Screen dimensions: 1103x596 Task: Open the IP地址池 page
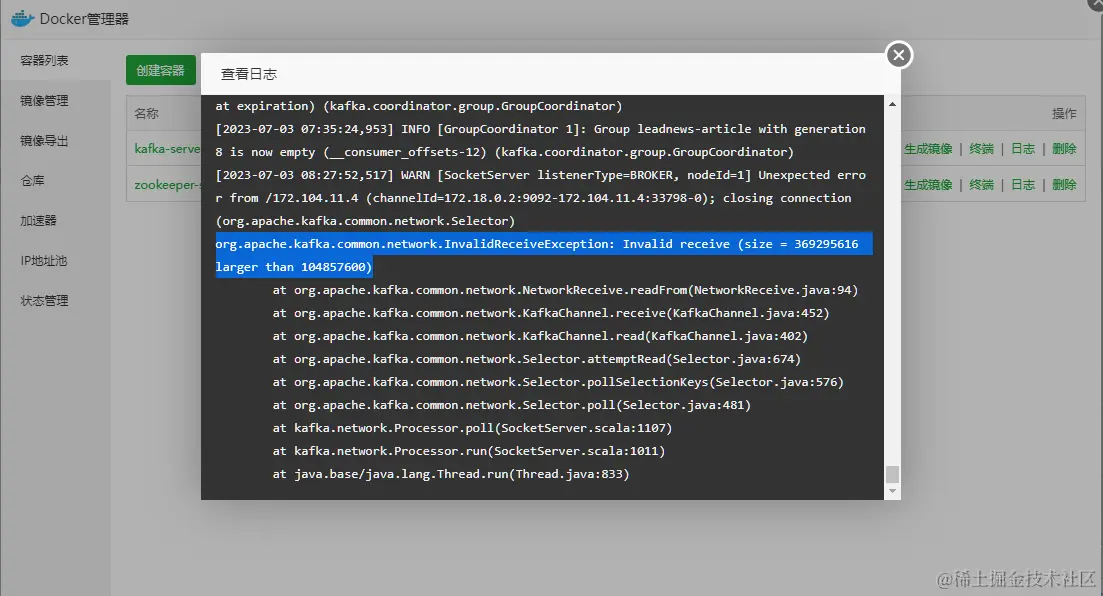(45, 261)
